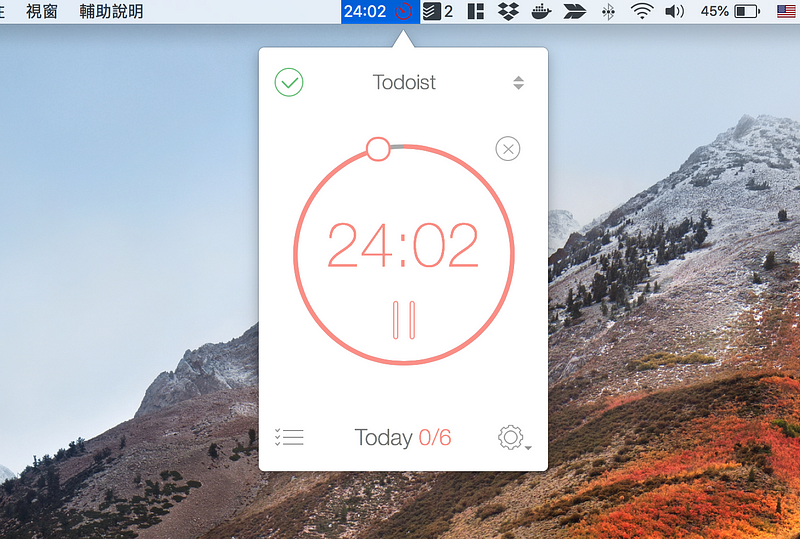Open the settings gear dropdown
800x539 pixels.
pyautogui.click(x=513, y=437)
